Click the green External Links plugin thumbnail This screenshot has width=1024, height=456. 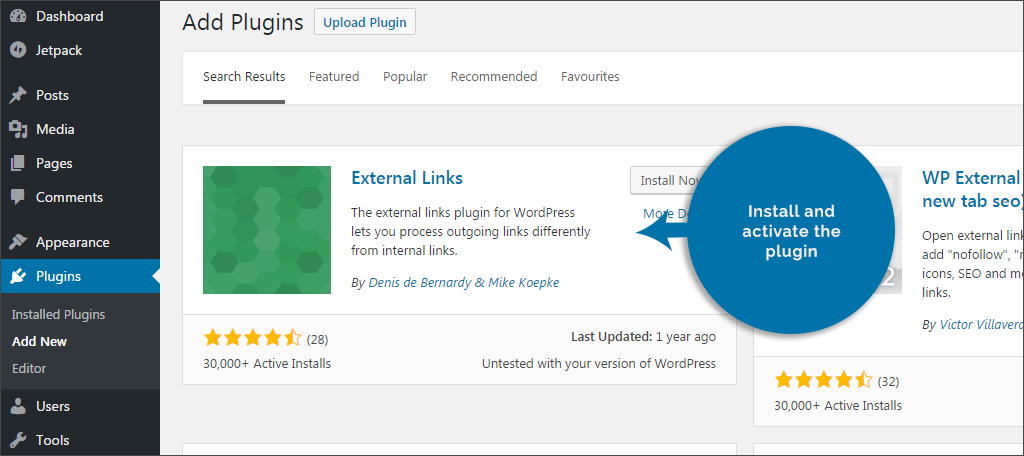266,230
